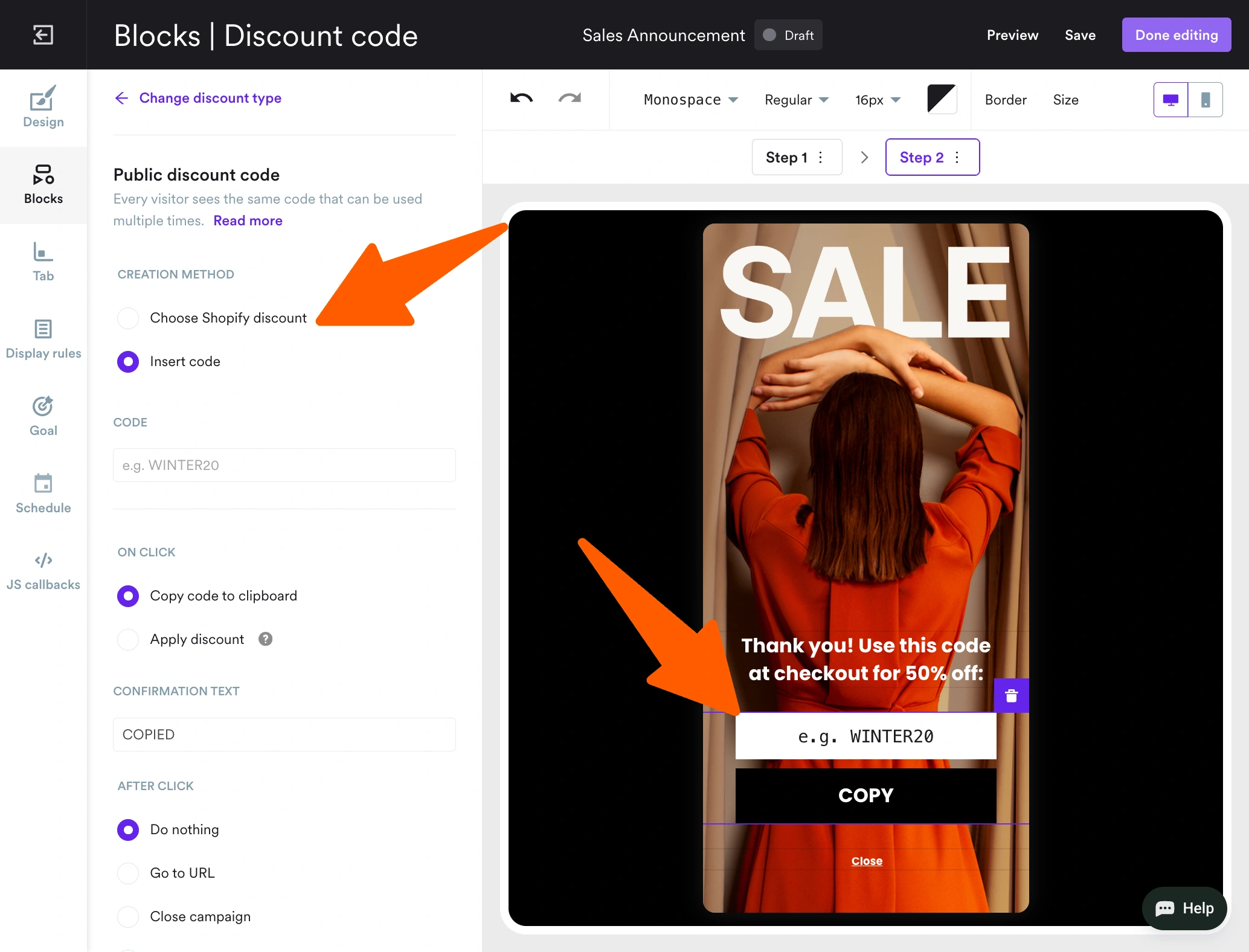Enable Apply discount on click

click(128, 639)
